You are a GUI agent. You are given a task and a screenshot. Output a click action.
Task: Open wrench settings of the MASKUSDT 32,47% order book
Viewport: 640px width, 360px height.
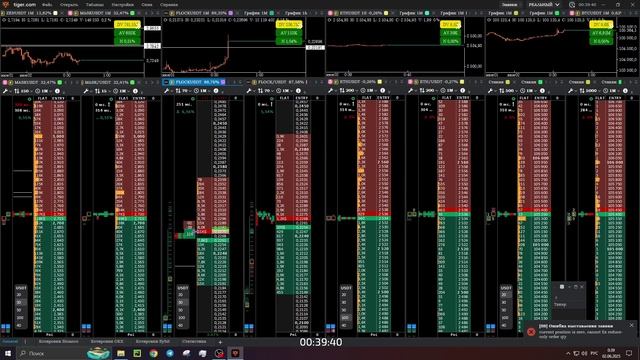5,91
